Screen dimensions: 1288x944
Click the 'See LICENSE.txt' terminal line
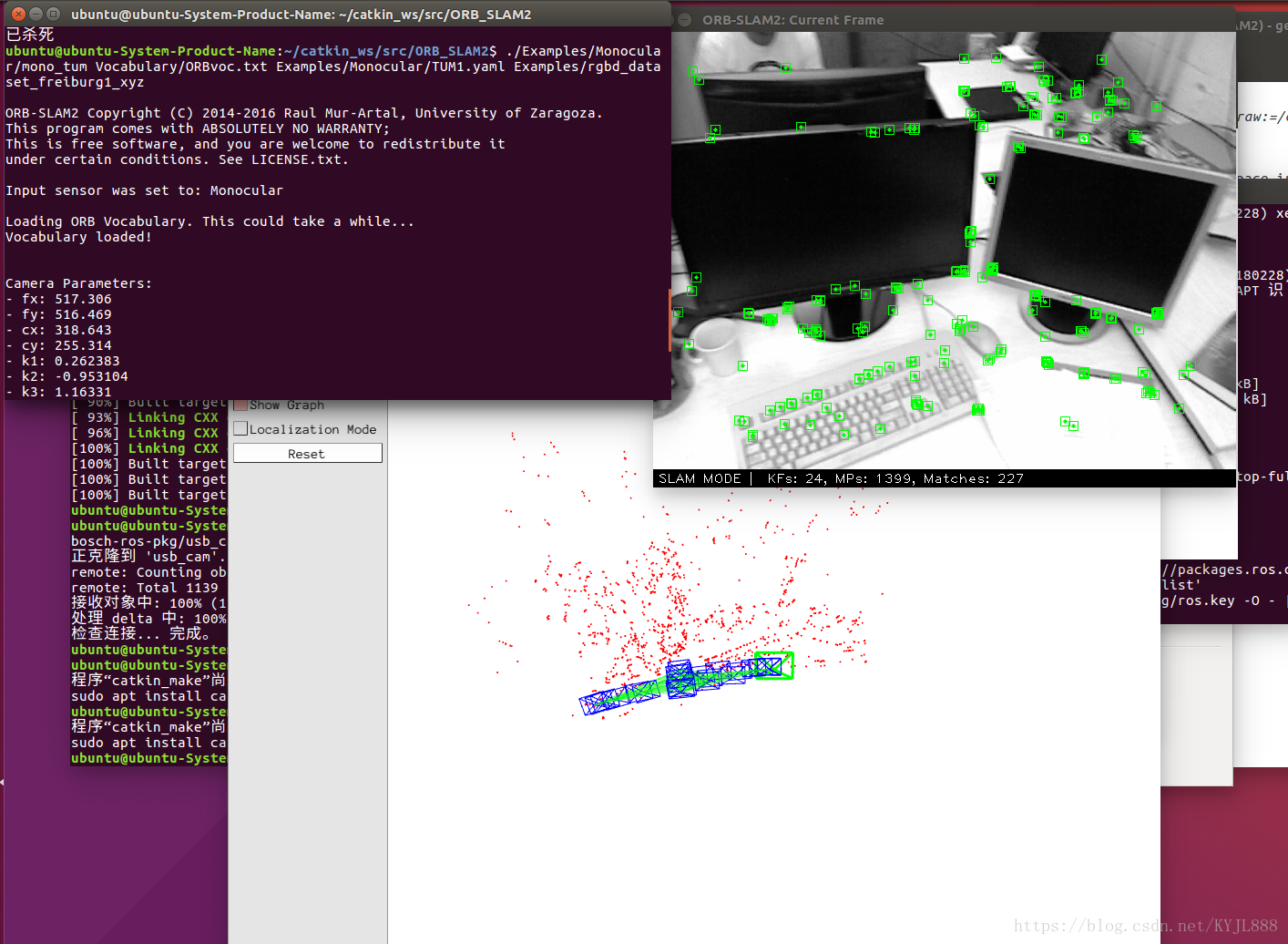[x=177, y=159]
